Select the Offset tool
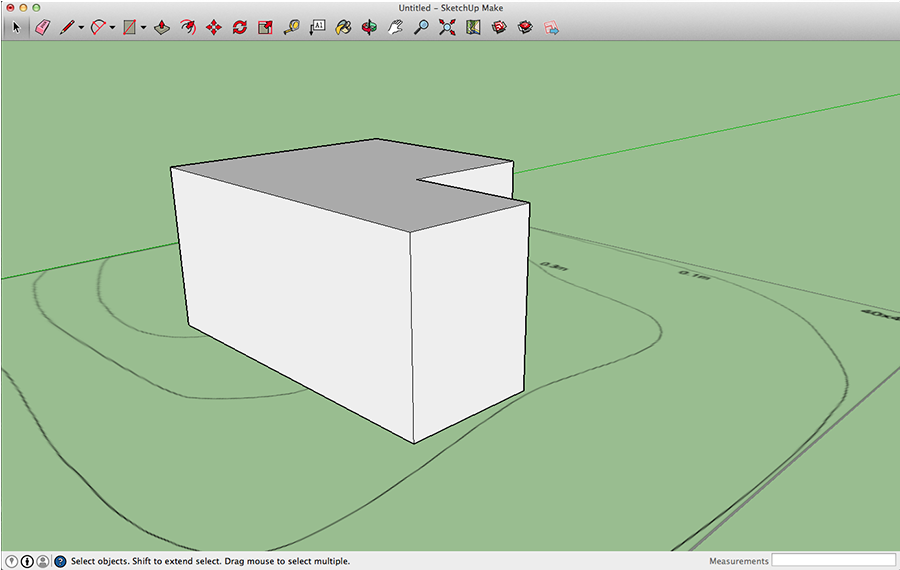 [188, 27]
